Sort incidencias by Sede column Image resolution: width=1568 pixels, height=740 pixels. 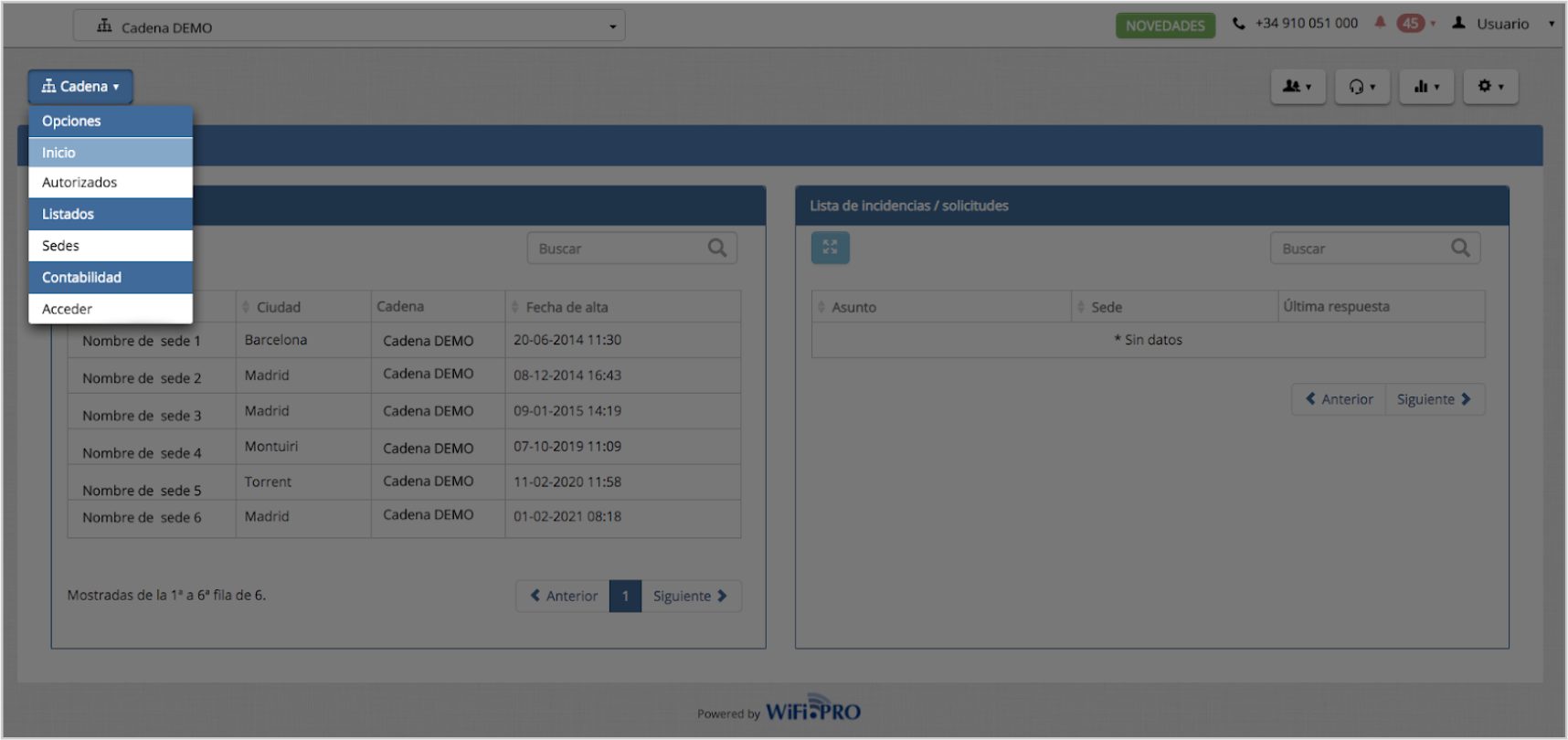[x=1174, y=307]
